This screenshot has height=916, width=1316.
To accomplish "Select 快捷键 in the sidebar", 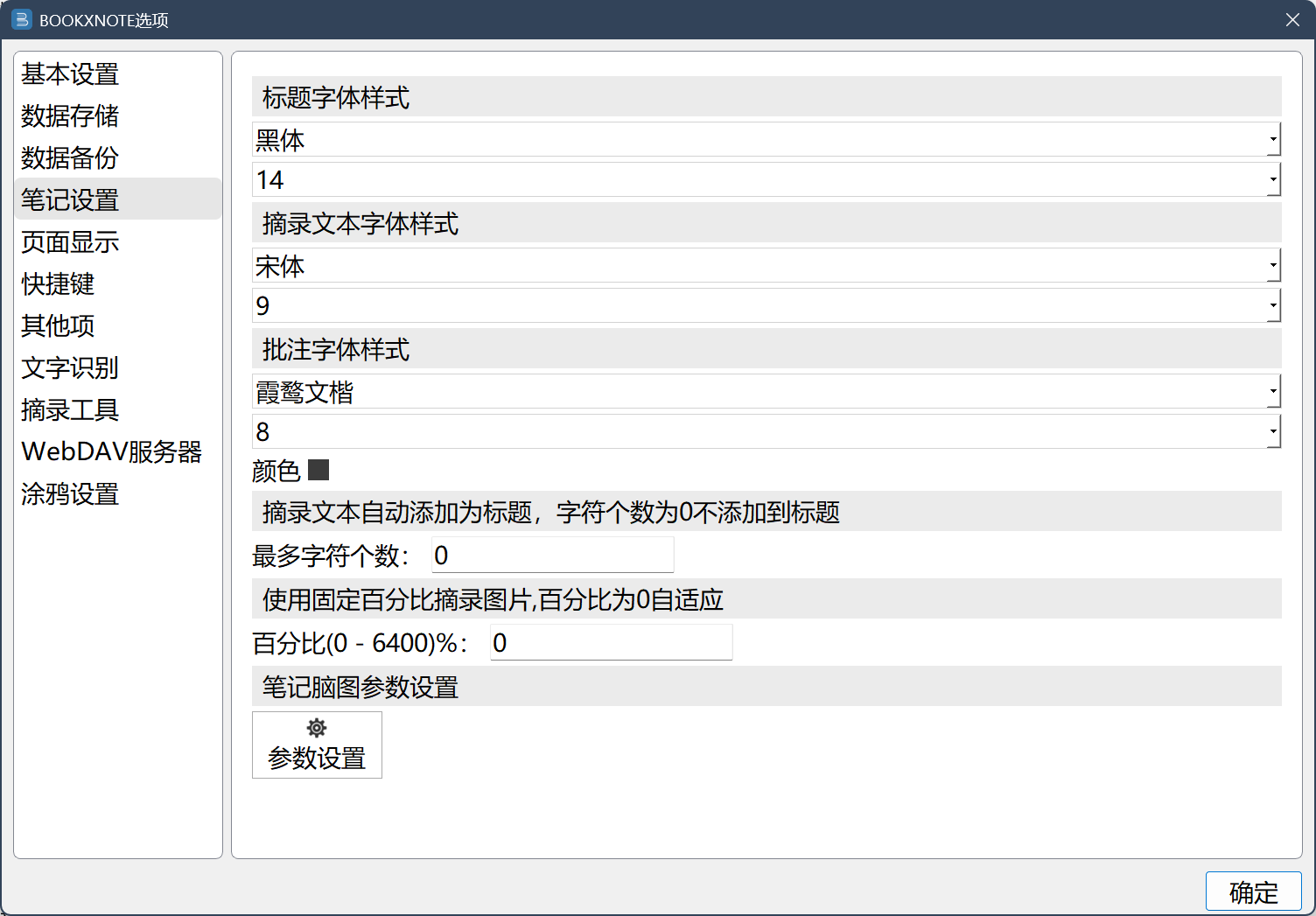I will click(x=58, y=284).
